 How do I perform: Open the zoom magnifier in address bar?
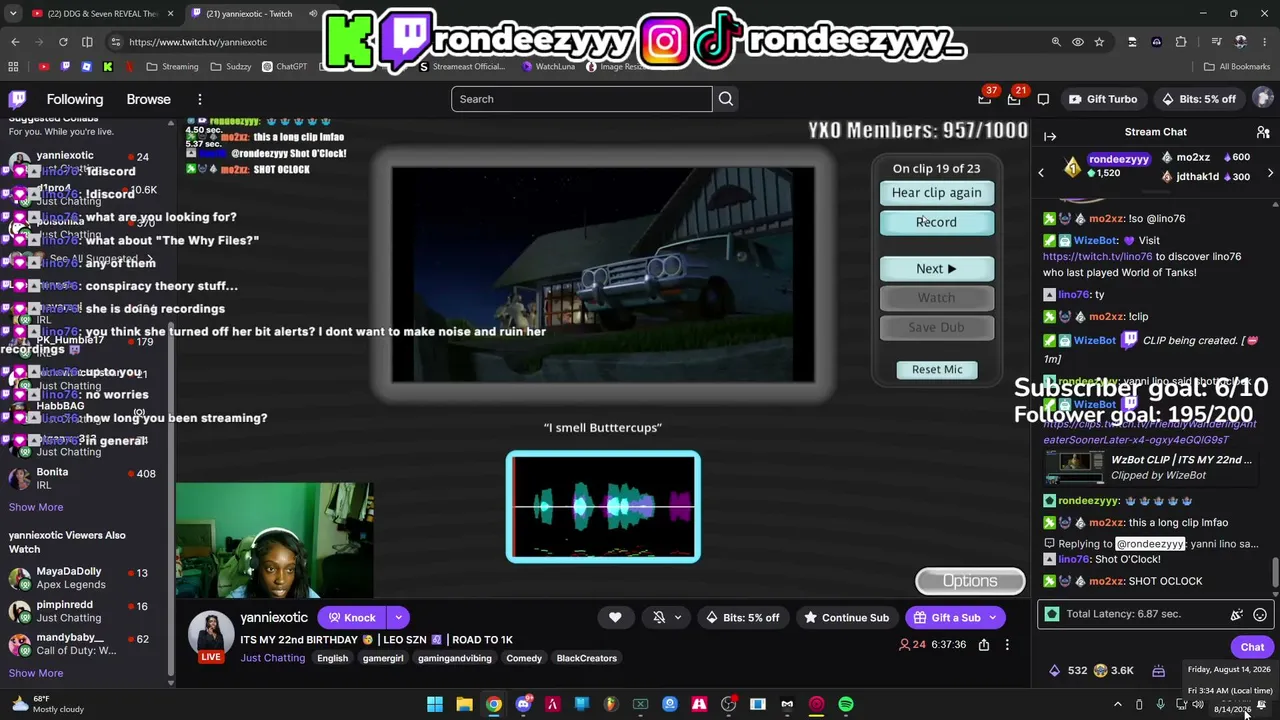point(1056,42)
